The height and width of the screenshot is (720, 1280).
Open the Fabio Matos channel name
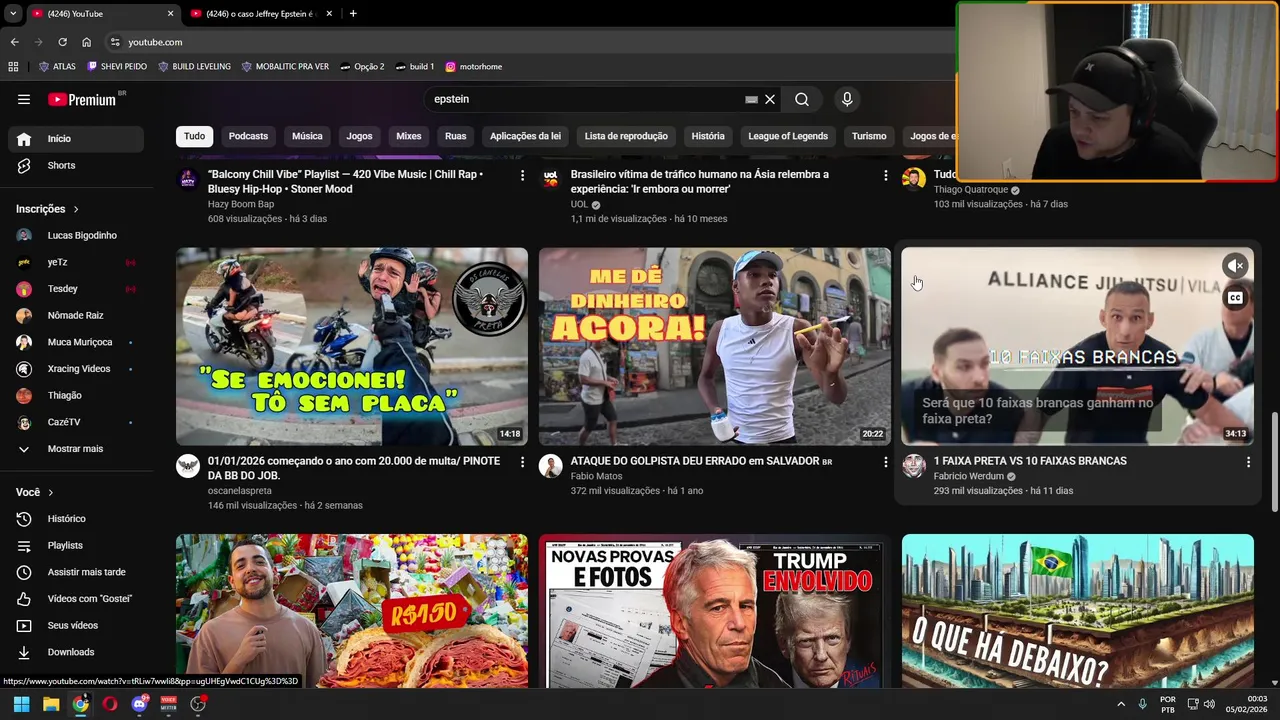[596, 476]
